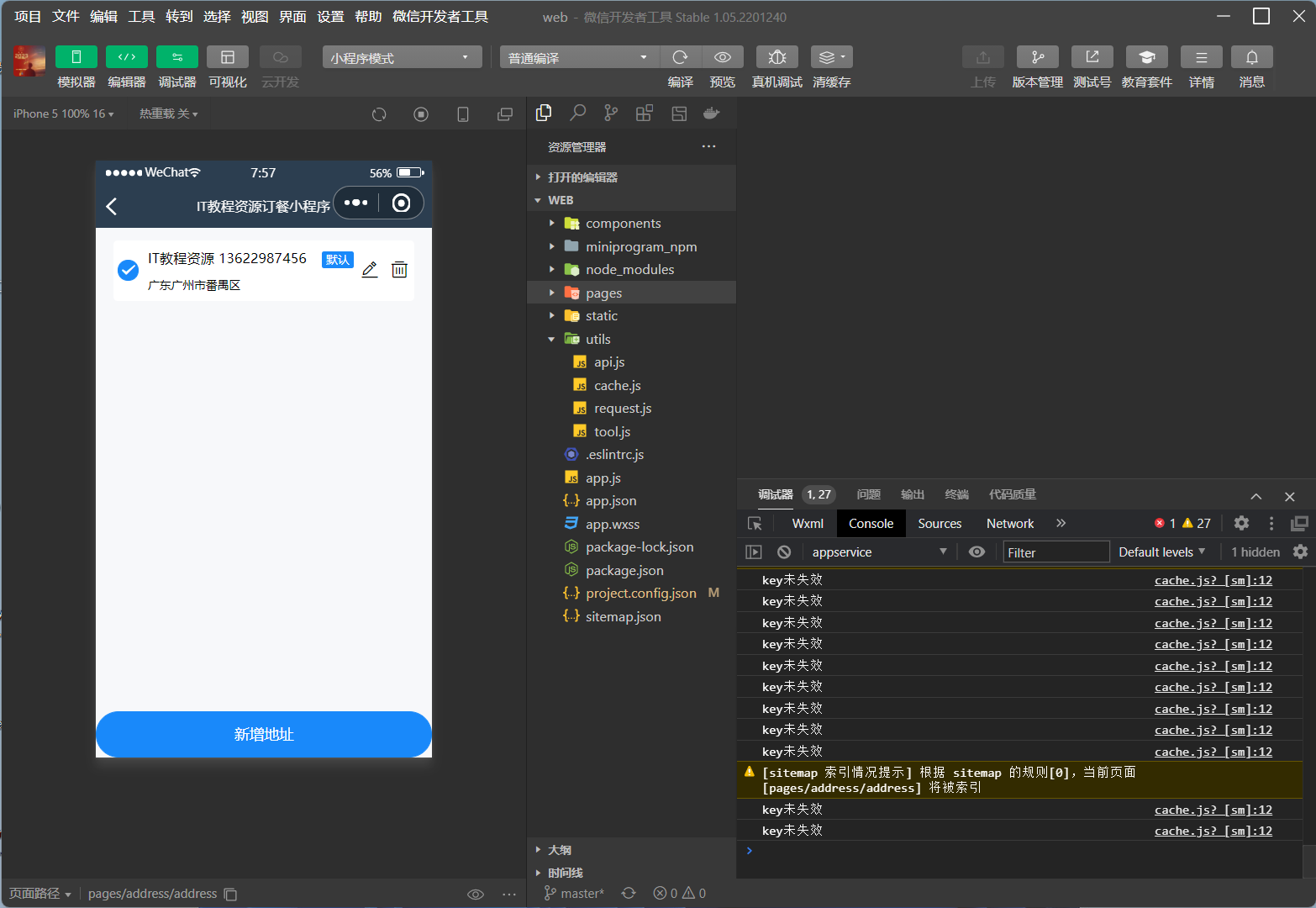This screenshot has height=908, width=1316.
Task: Click the master* branch status
Action: click(574, 893)
